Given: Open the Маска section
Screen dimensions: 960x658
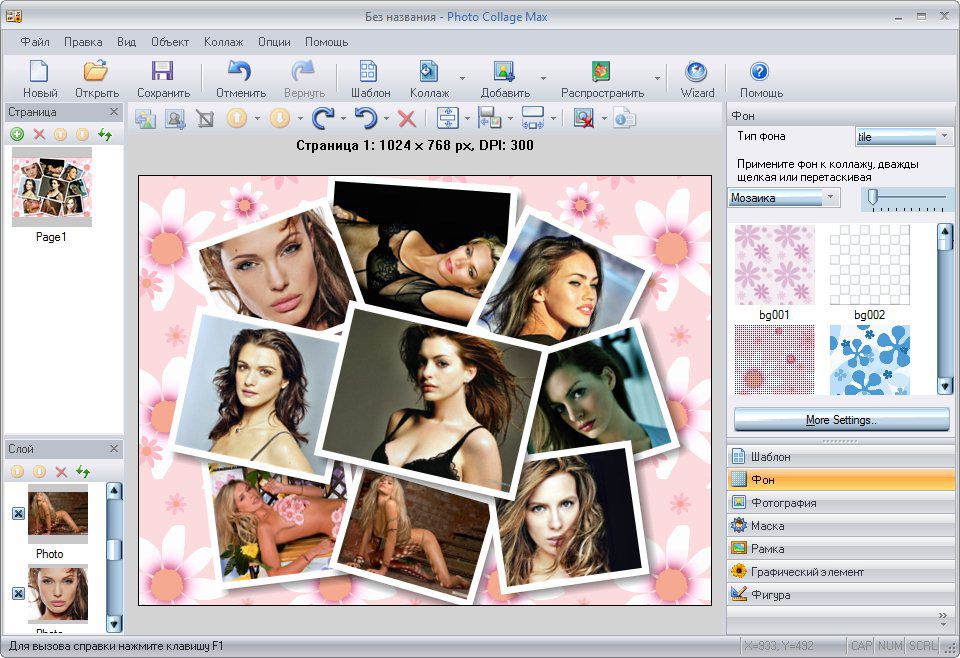Looking at the screenshot, I should point(841,525).
